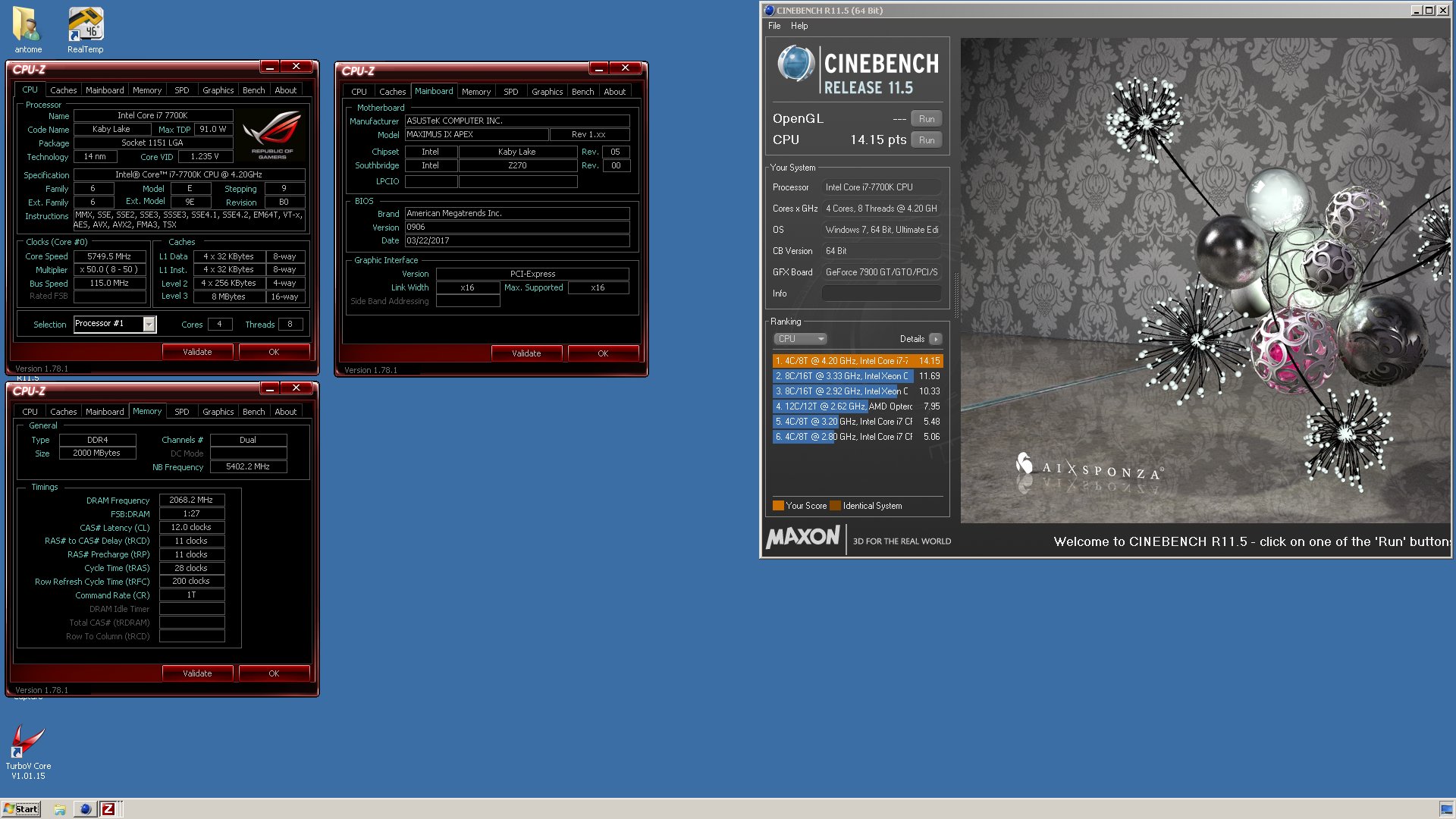Click the Cinebench sphere logo
This screenshot has height=819, width=1456.
[795, 63]
